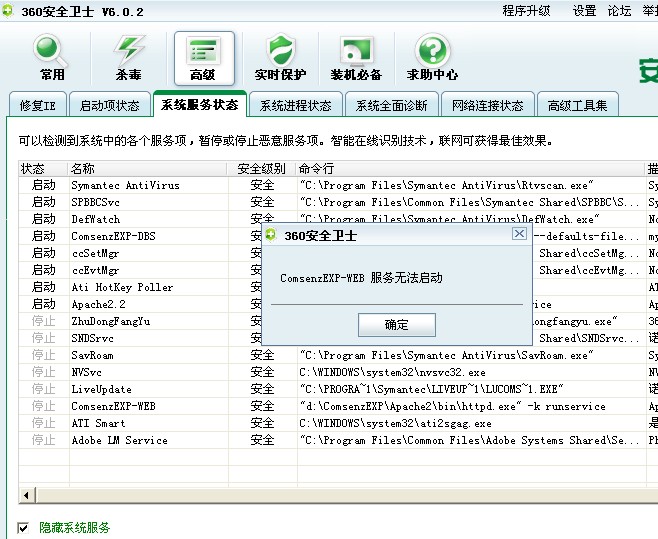Click the 360 logo in title bar
The image size is (658, 539).
[8, 10]
